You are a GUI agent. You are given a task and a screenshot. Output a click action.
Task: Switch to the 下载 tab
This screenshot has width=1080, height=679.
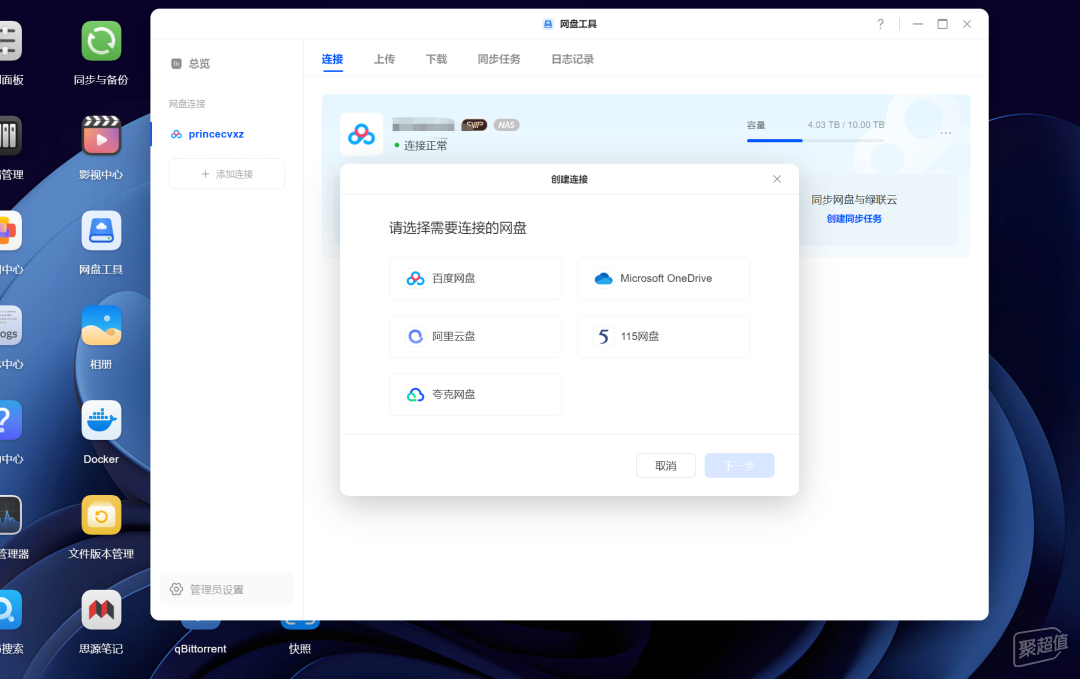pos(436,59)
